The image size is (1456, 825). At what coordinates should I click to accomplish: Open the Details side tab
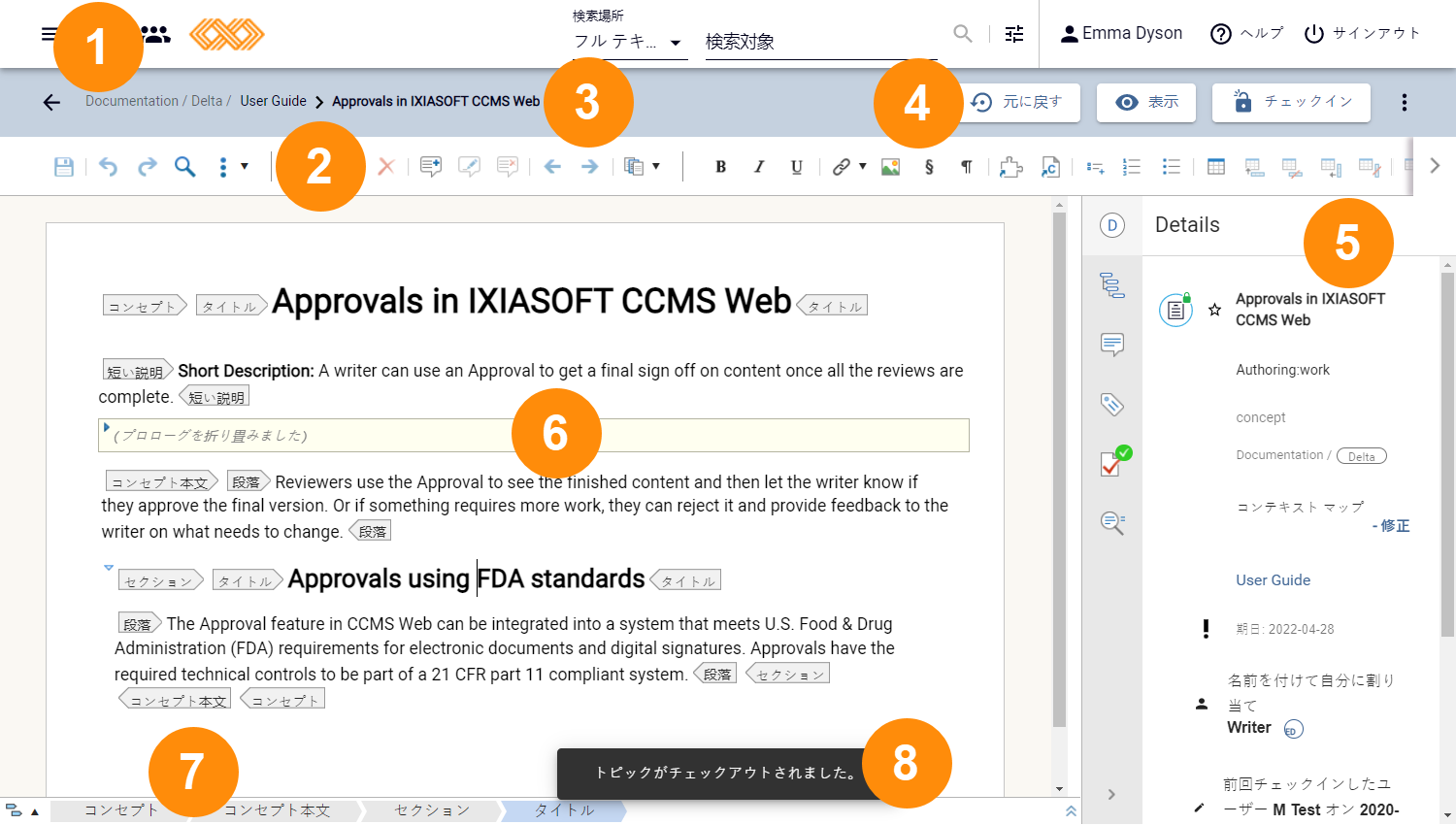point(1112,225)
